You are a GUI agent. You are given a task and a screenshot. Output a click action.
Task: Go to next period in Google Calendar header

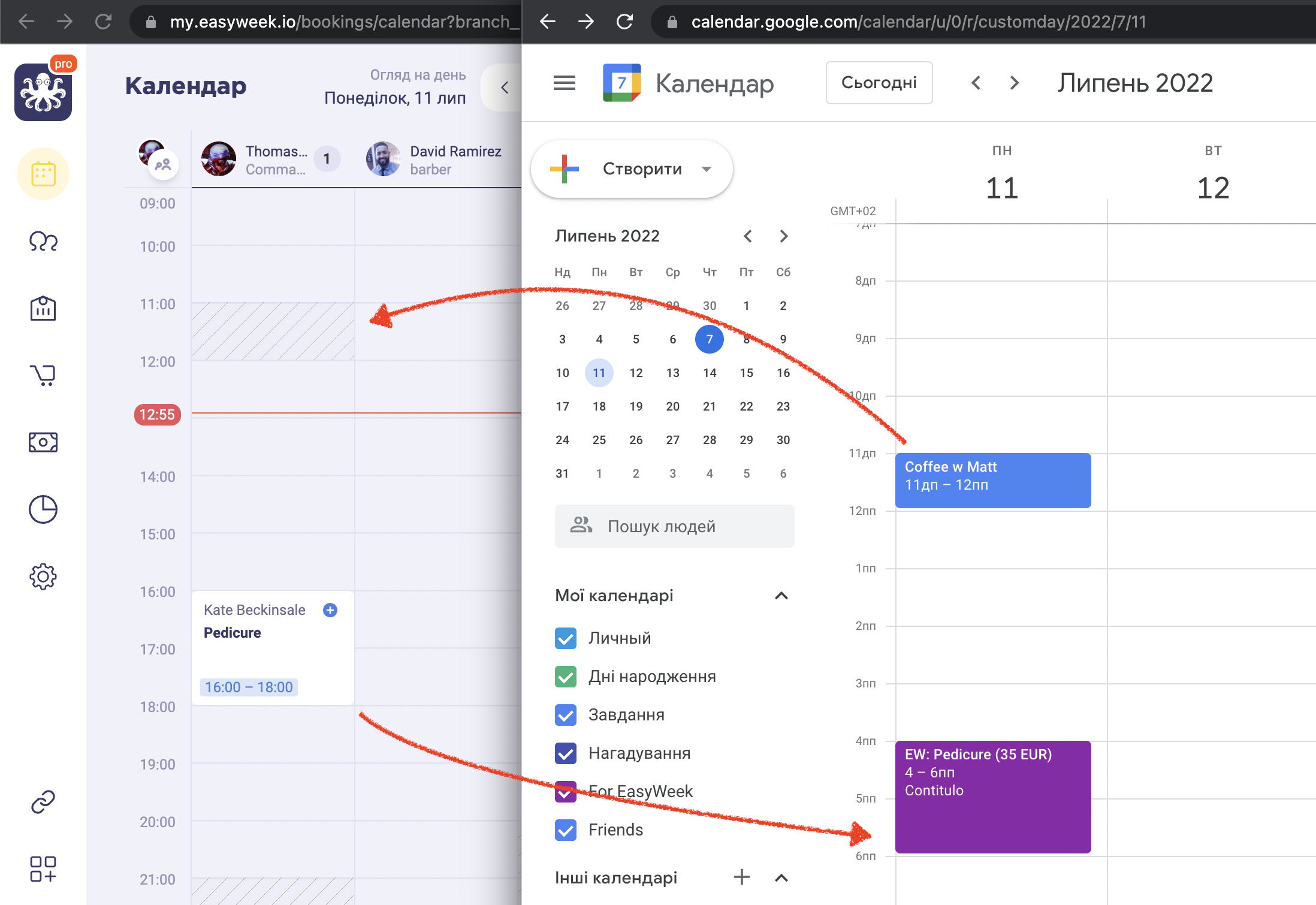tap(1015, 83)
